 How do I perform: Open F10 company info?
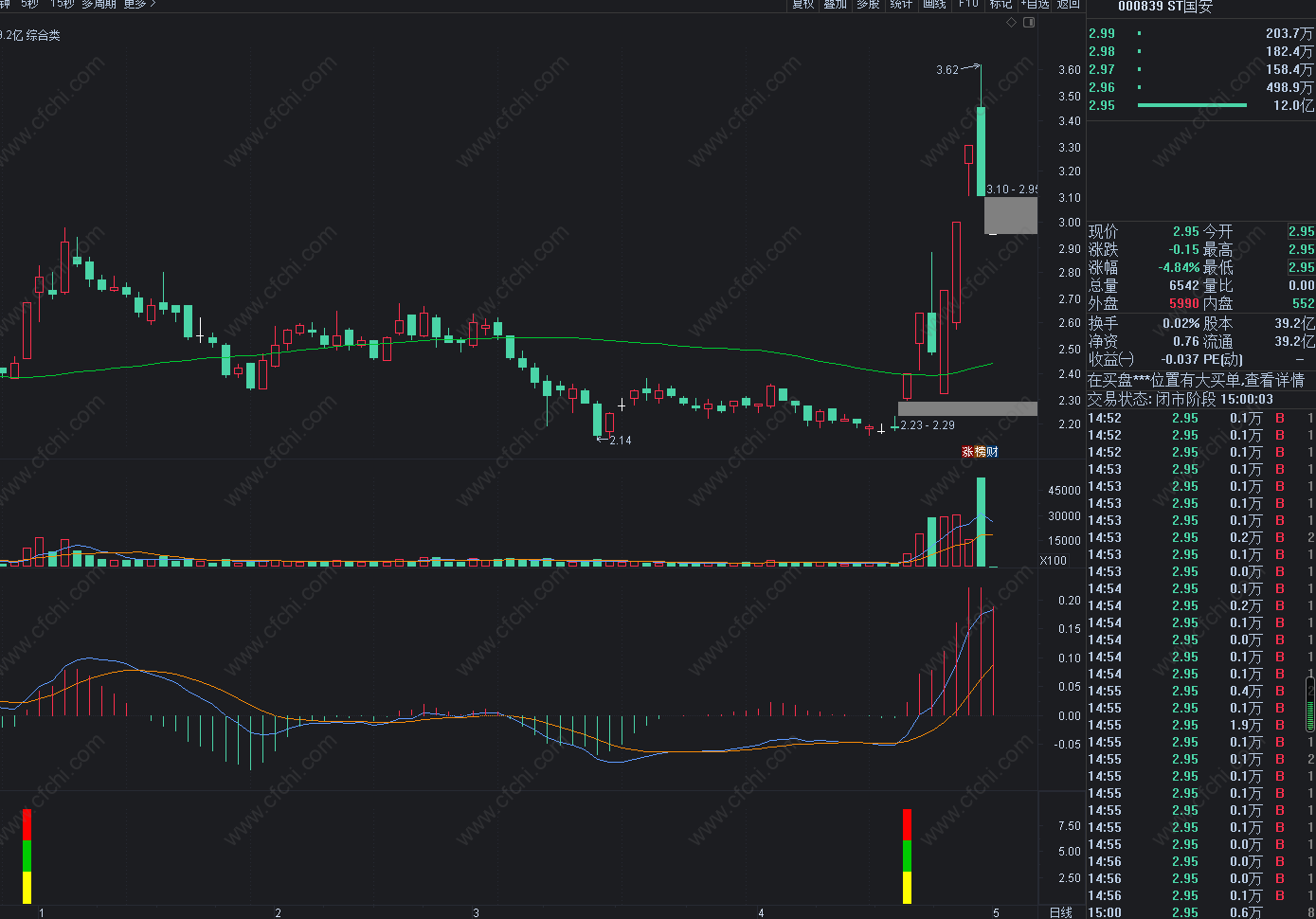968,5
